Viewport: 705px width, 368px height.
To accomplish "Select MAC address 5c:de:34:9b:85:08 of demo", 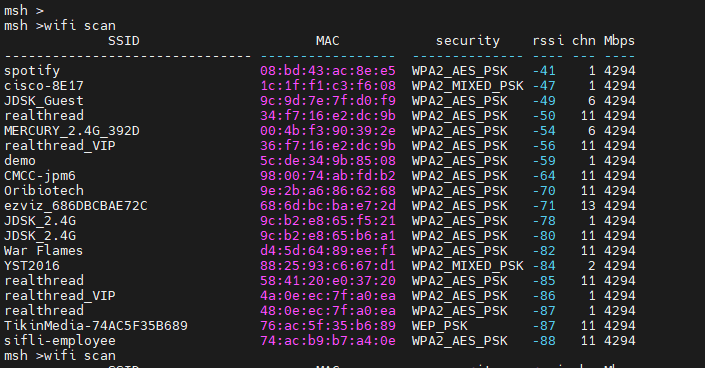I will point(328,161).
